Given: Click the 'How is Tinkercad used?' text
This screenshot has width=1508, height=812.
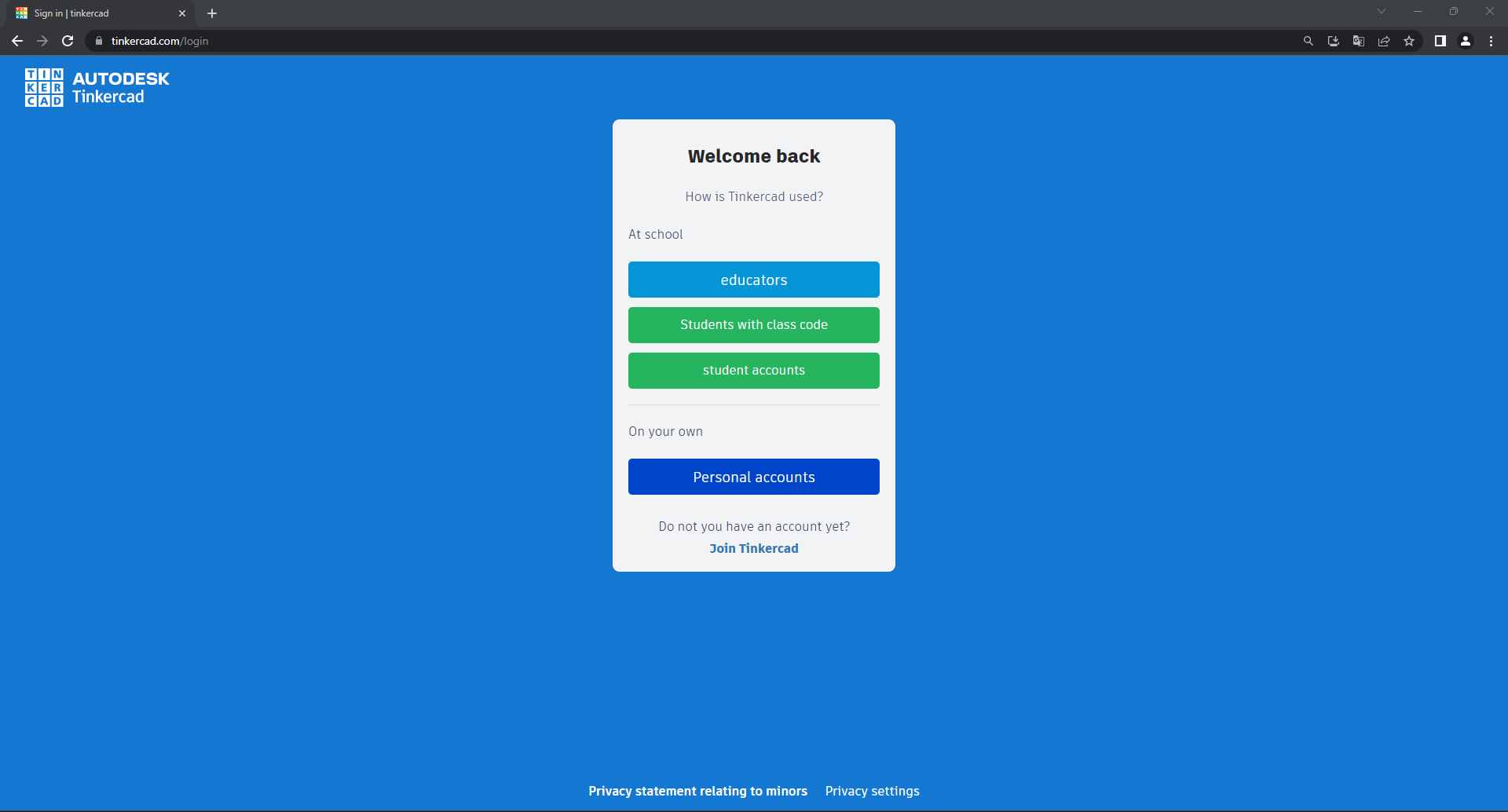Looking at the screenshot, I should (754, 196).
